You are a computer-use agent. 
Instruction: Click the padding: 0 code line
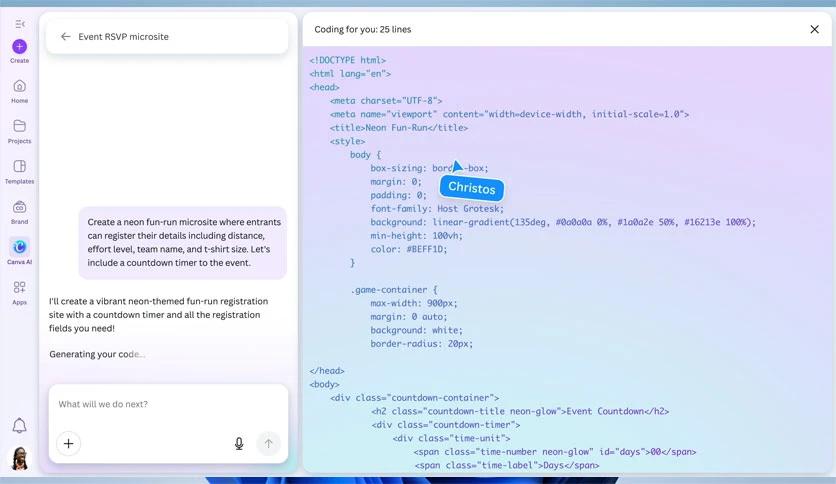click(398, 195)
